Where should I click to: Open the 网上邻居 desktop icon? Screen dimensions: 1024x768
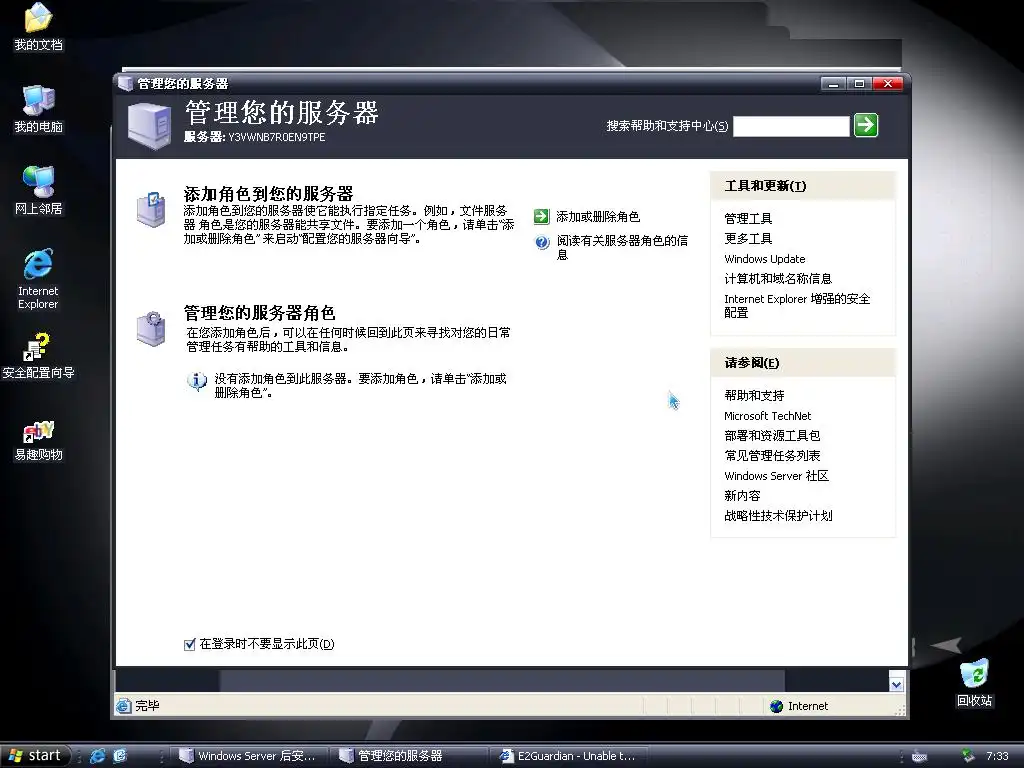[39, 190]
